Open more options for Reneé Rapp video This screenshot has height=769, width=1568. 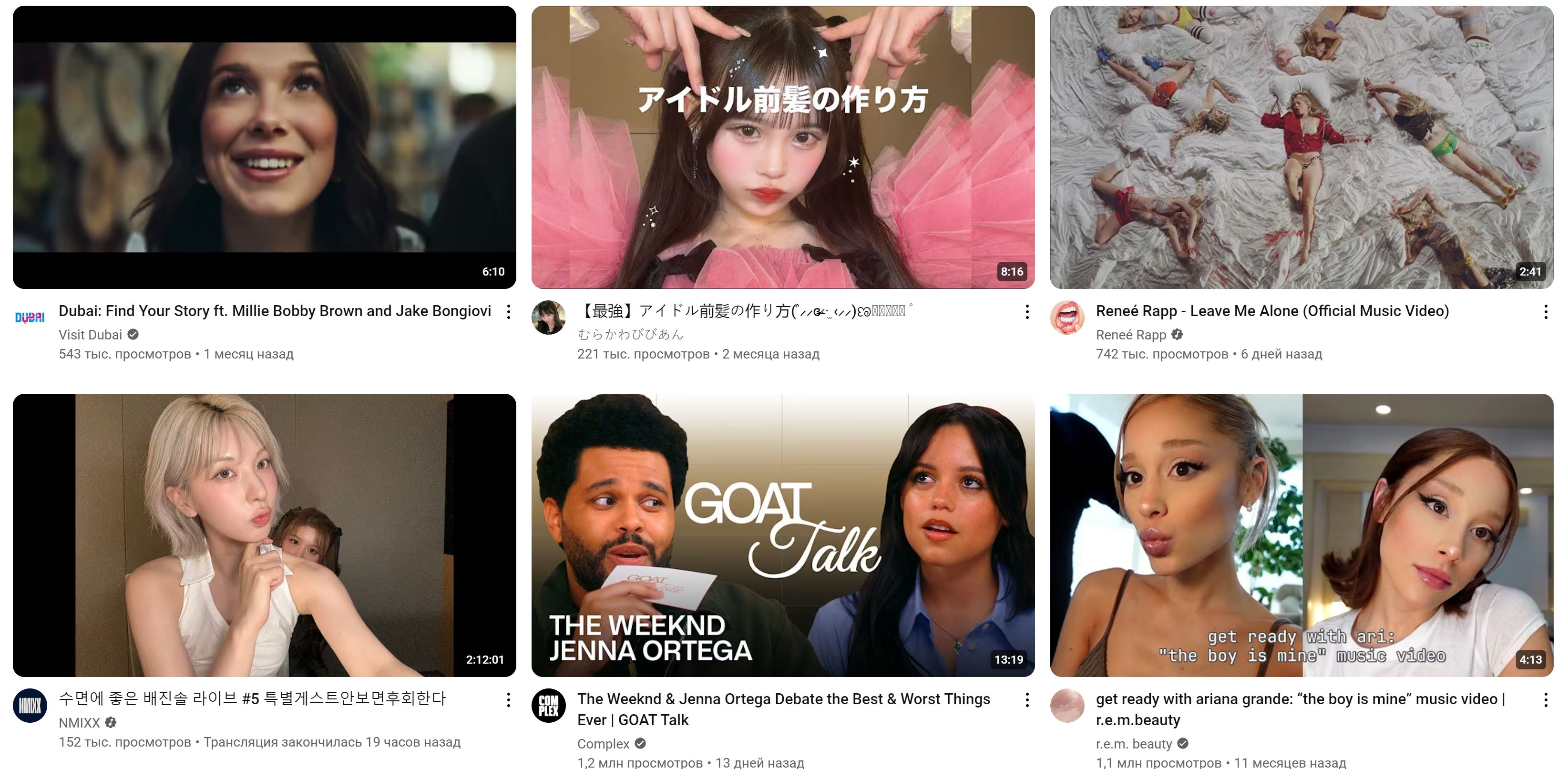coord(1546,312)
